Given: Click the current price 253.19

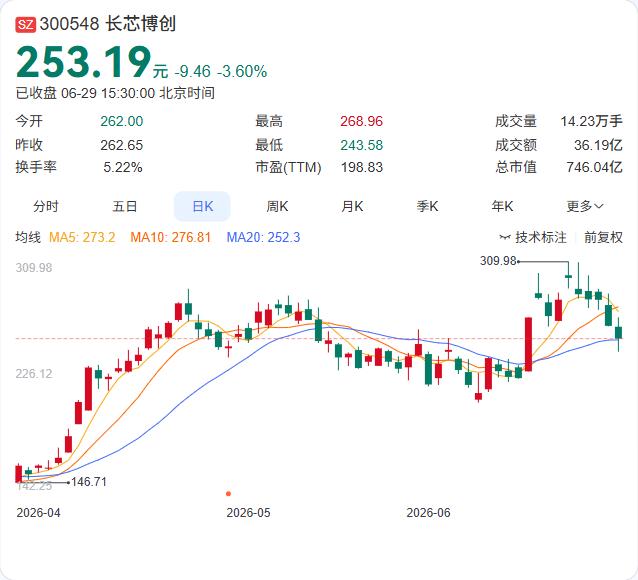Looking at the screenshot, I should click(x=83, y=62).
